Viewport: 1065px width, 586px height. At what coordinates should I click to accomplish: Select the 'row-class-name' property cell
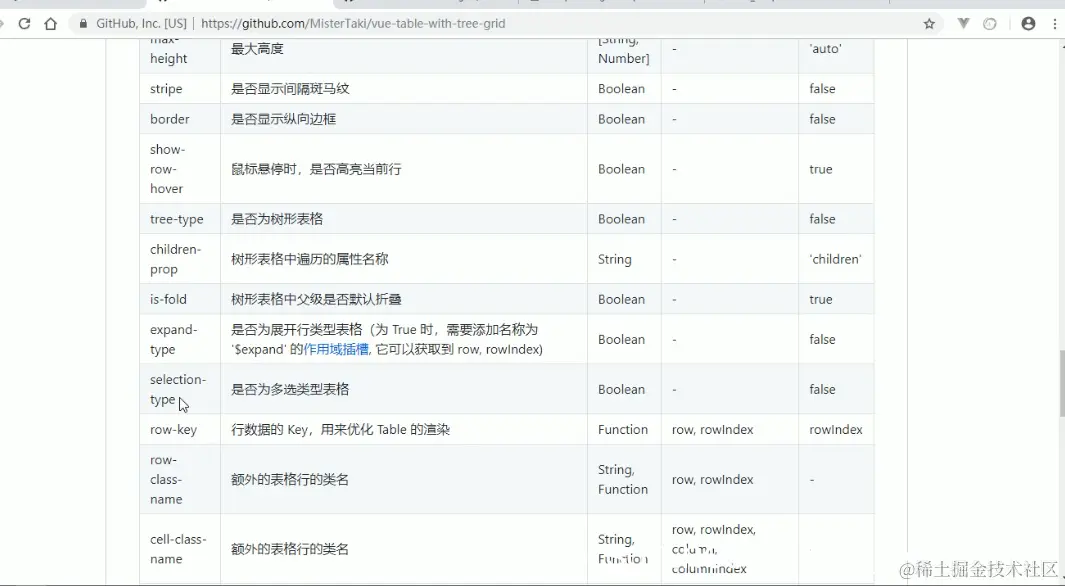[x=180, y=479]
